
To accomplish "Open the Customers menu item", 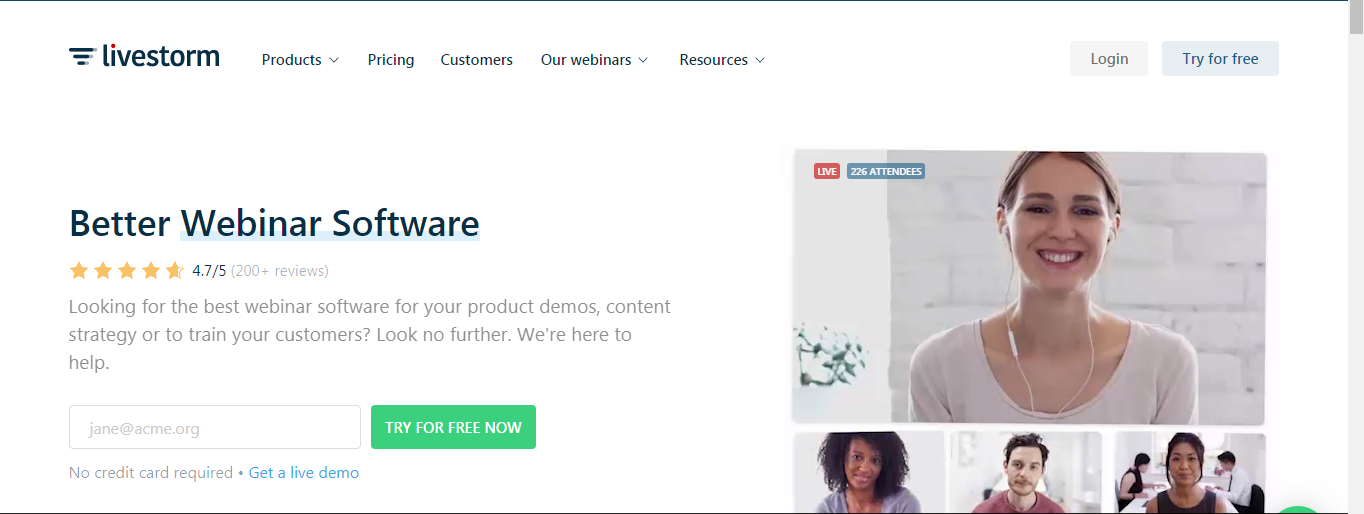I will pos(476,60).
